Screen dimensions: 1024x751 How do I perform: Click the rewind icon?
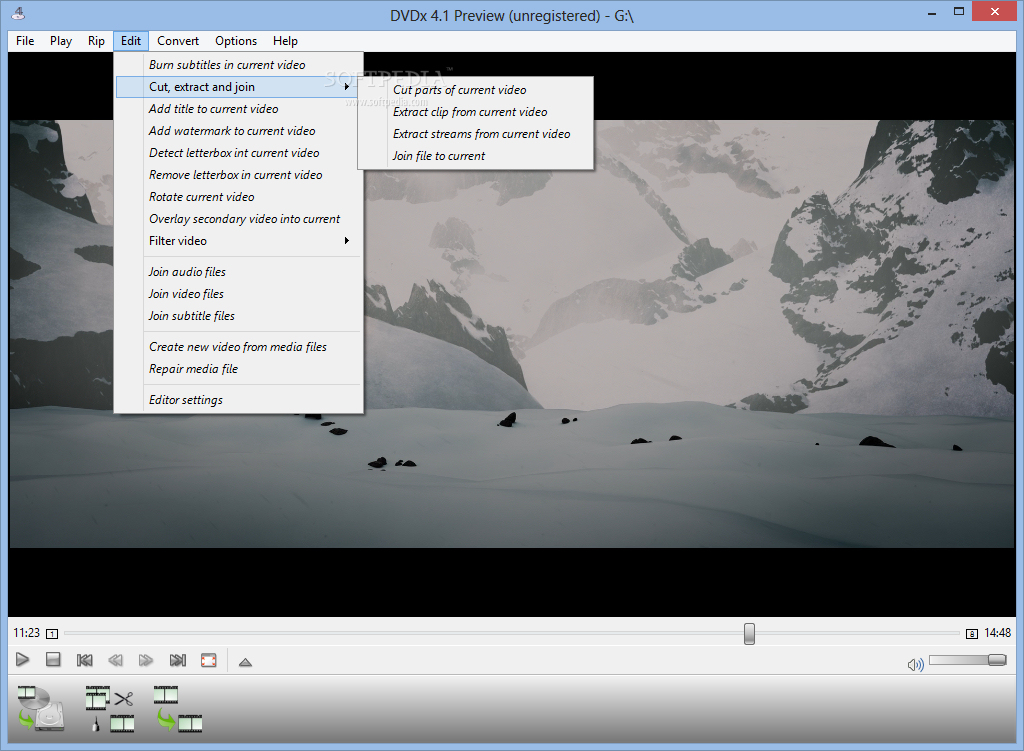click(x=115, y=660)
